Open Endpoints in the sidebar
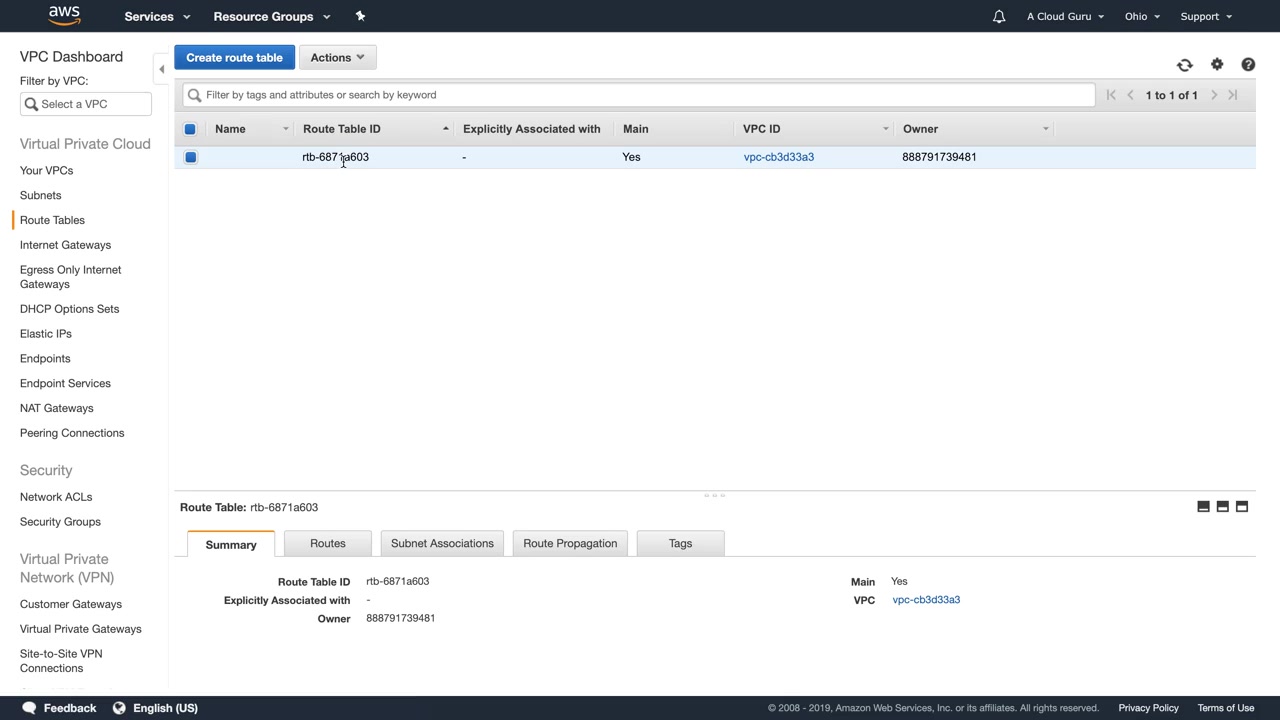 click(45, 359)
